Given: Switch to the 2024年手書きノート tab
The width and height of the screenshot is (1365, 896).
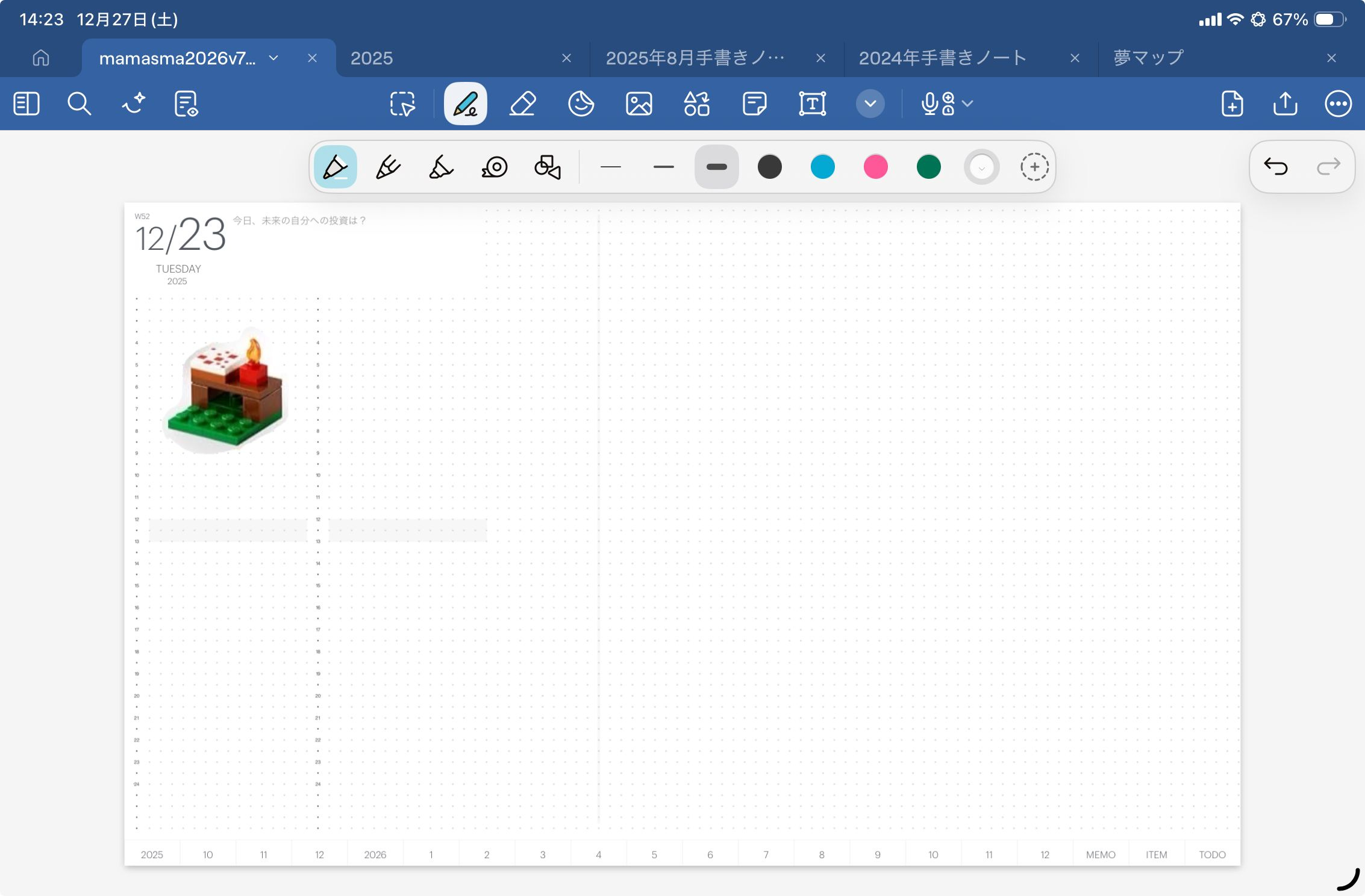Looking at the screenshot, I should [x=942, y=58].
